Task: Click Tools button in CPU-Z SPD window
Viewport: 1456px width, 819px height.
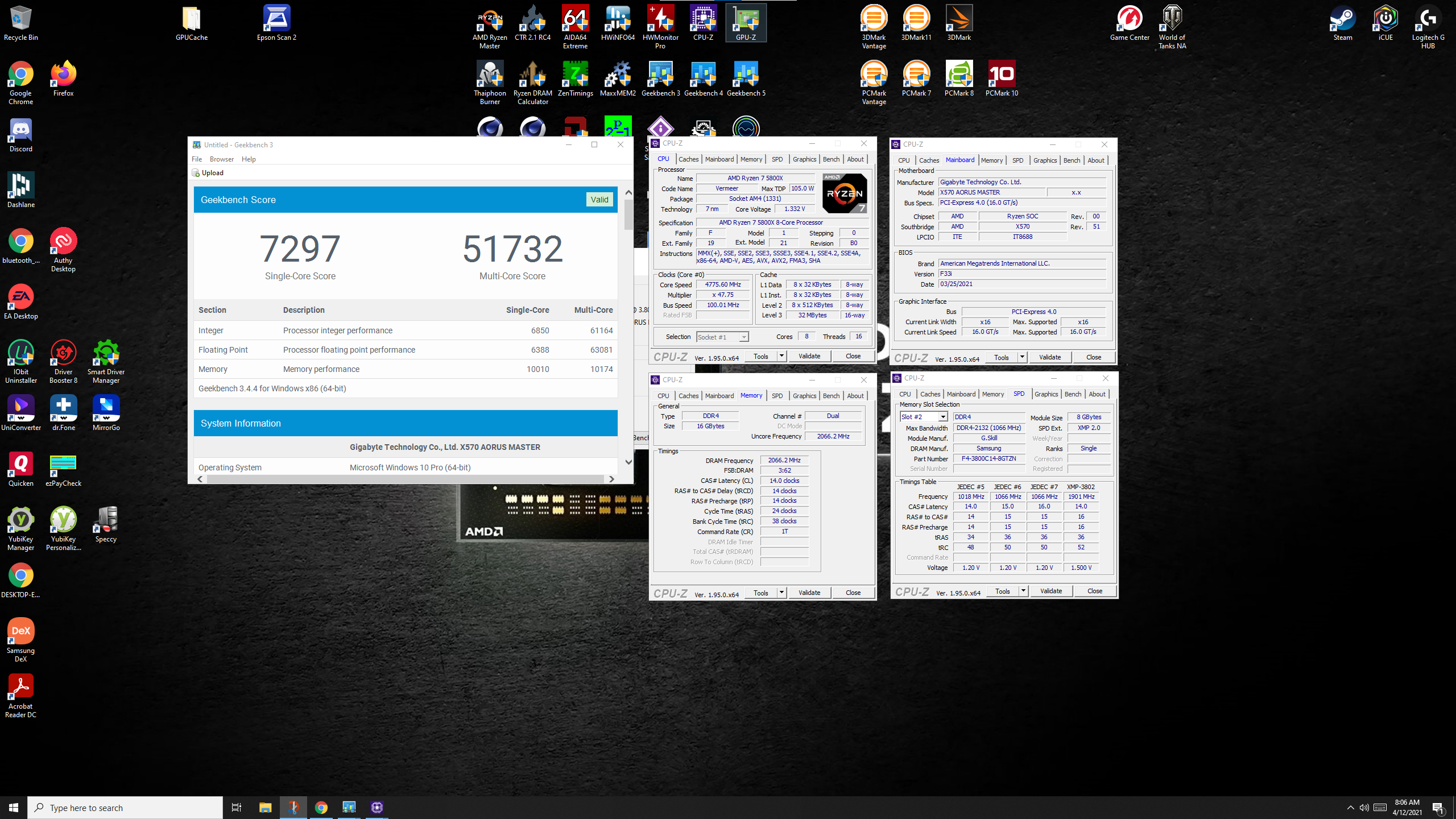Action: pos(1003,591)
